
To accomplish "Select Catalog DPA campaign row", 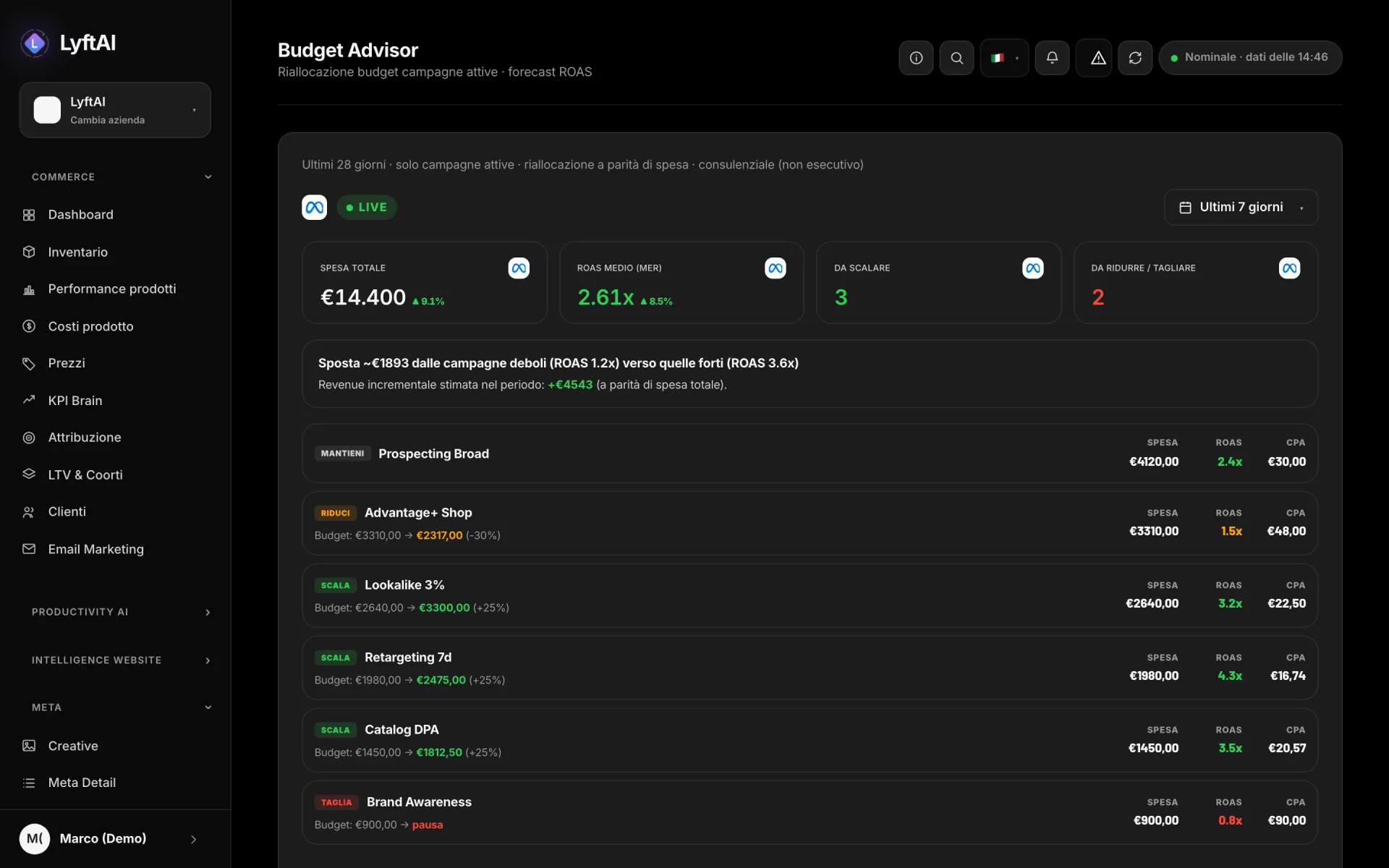I will point(810,741).
